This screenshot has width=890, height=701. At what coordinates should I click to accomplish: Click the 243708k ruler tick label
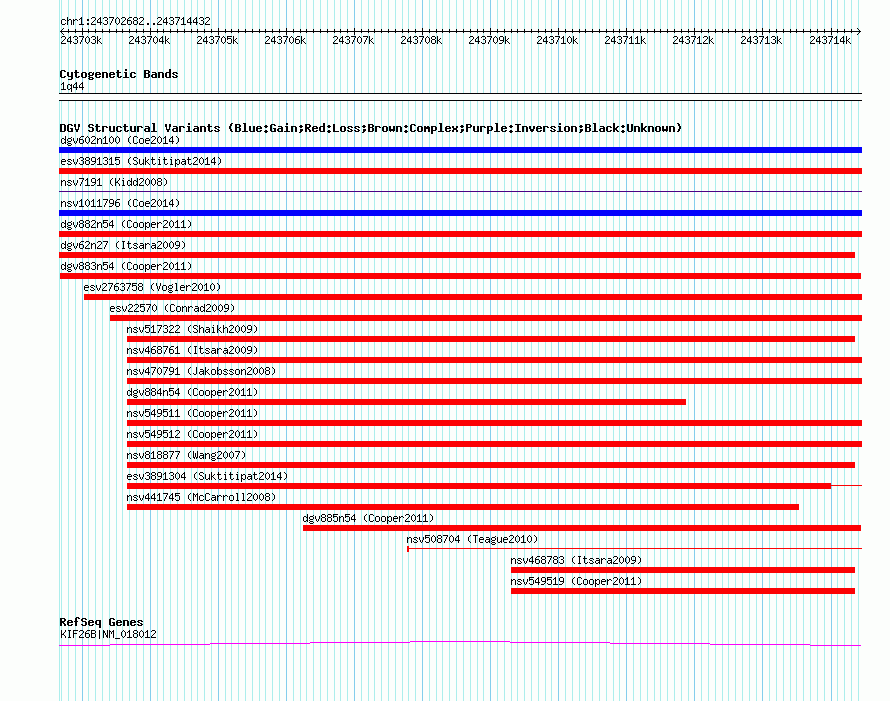[x=421, y=40]
